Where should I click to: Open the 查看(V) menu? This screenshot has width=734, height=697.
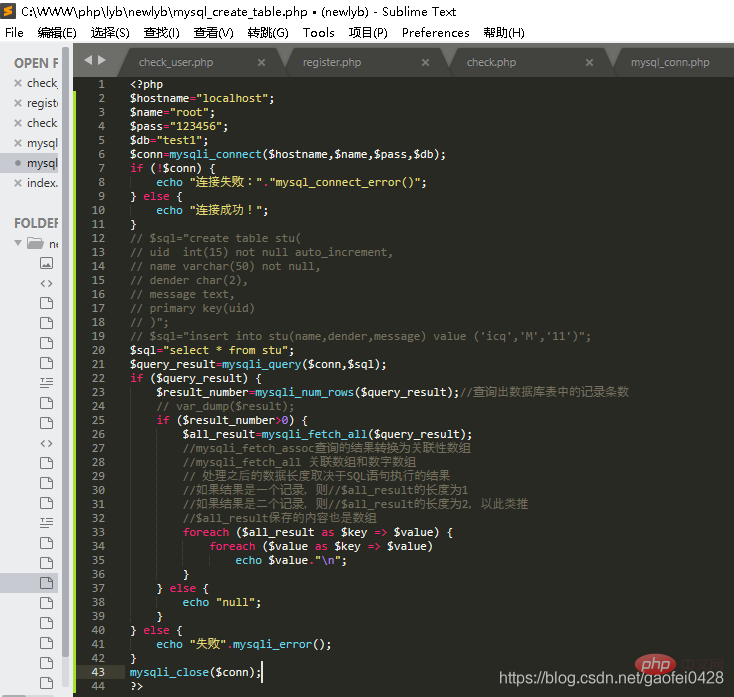213,32
